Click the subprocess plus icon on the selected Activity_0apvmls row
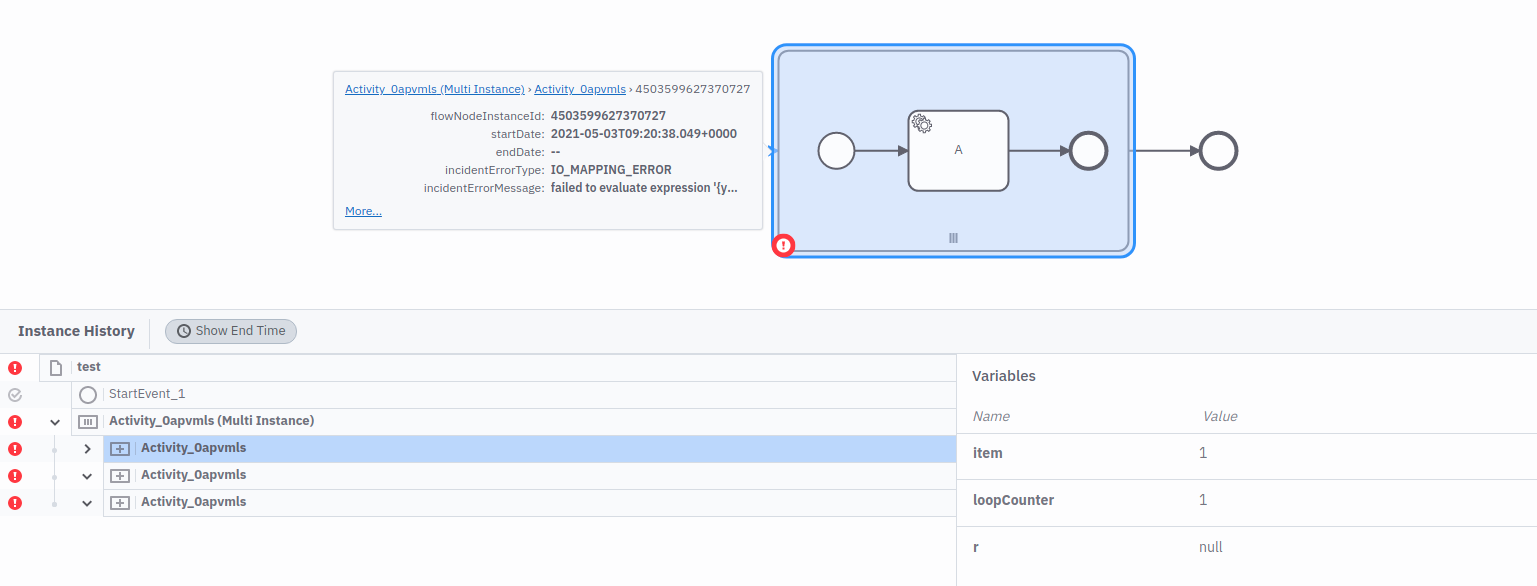 pyautogui.click(x=119, y=448)
